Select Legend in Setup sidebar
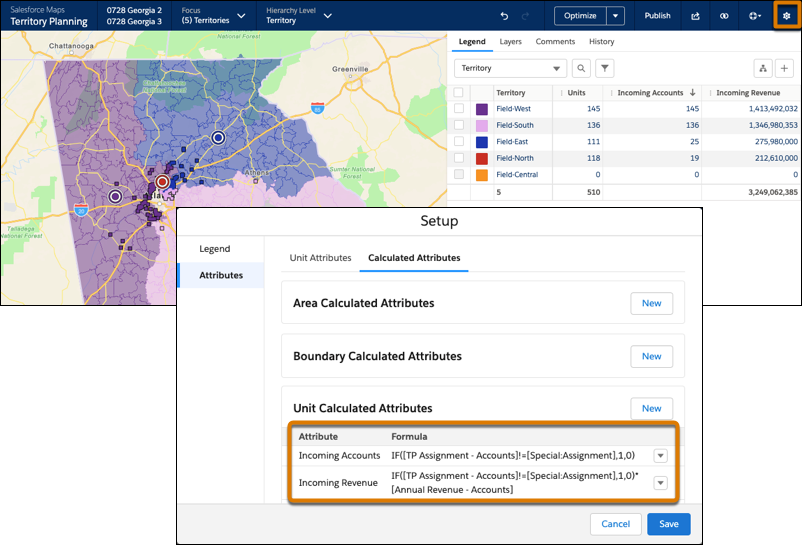The height and width of the screenshot is (545, 802). (x=214, y=248)
